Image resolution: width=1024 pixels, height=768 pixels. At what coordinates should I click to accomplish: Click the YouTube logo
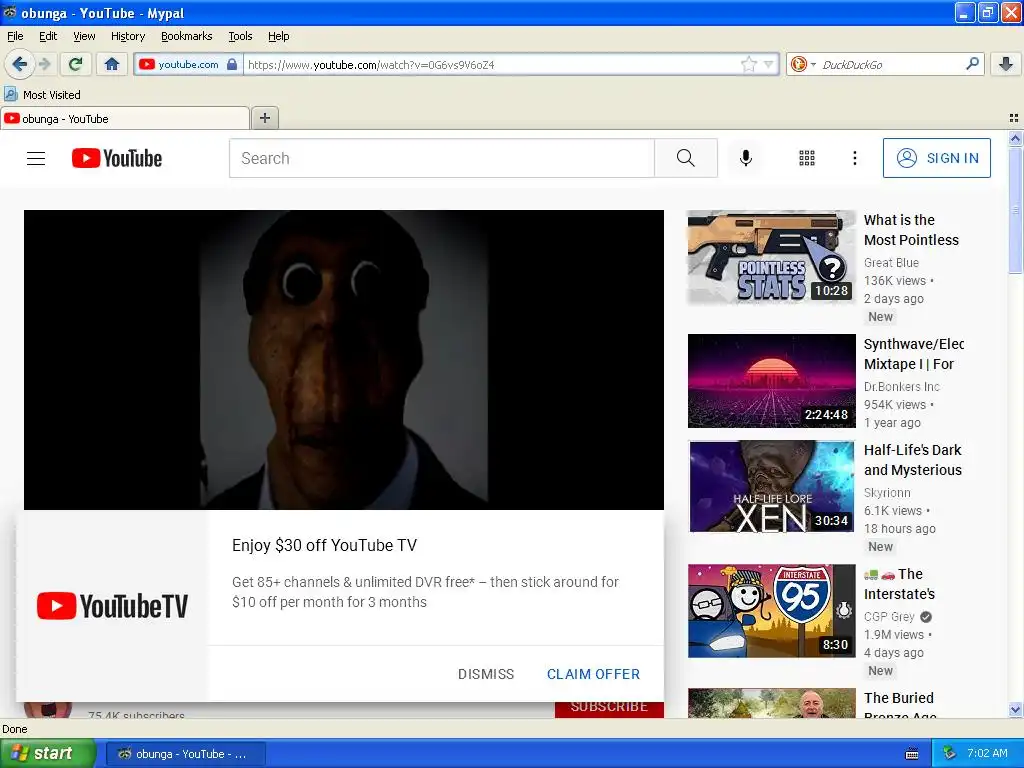pyautogui.click(x=117, y=158)
